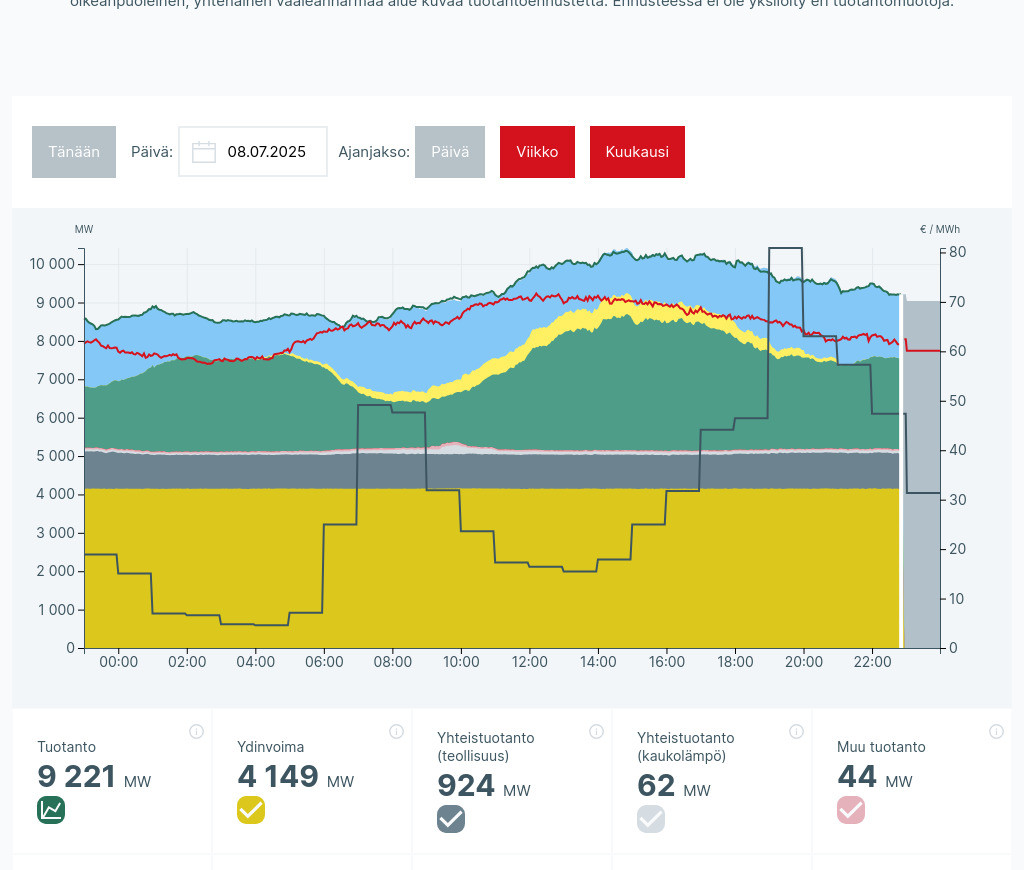
Task: Select the Kuukausi time period
Action: (637, 152)
